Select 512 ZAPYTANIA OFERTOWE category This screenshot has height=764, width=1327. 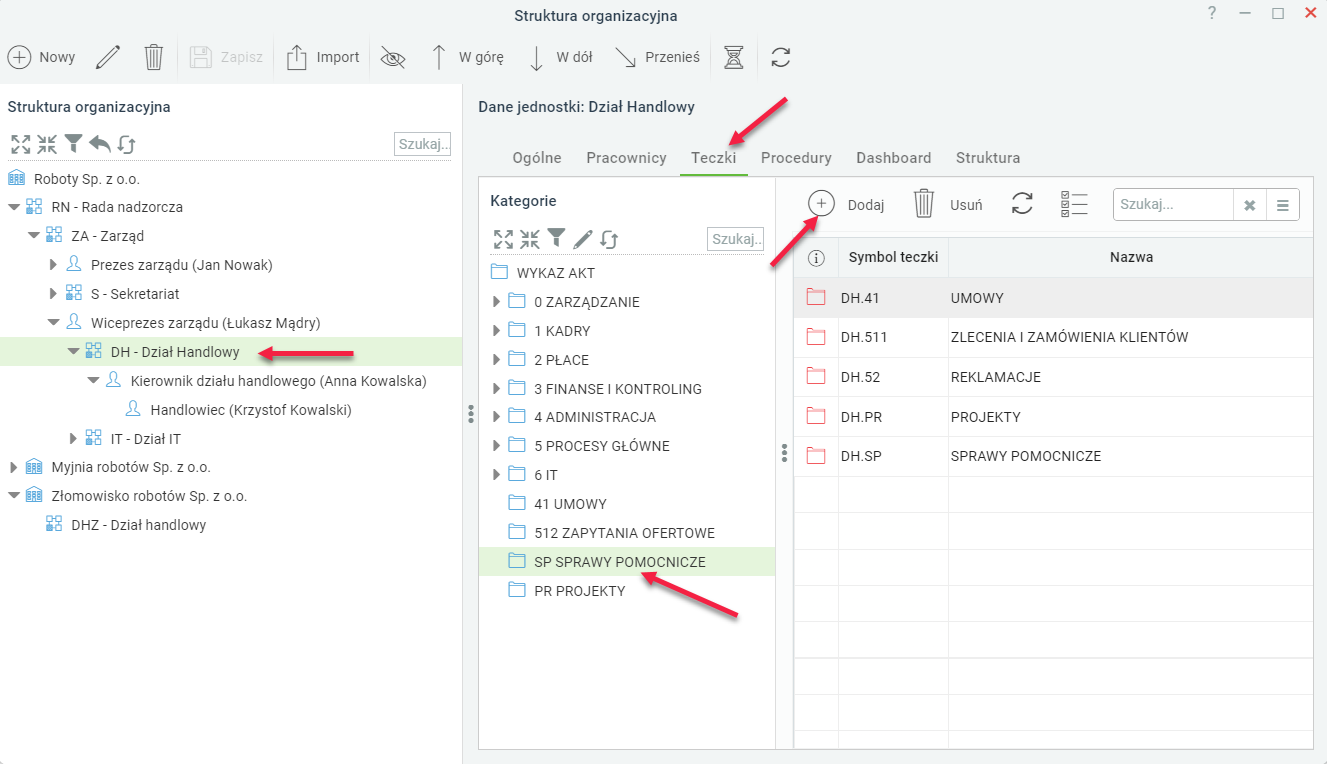625,533
